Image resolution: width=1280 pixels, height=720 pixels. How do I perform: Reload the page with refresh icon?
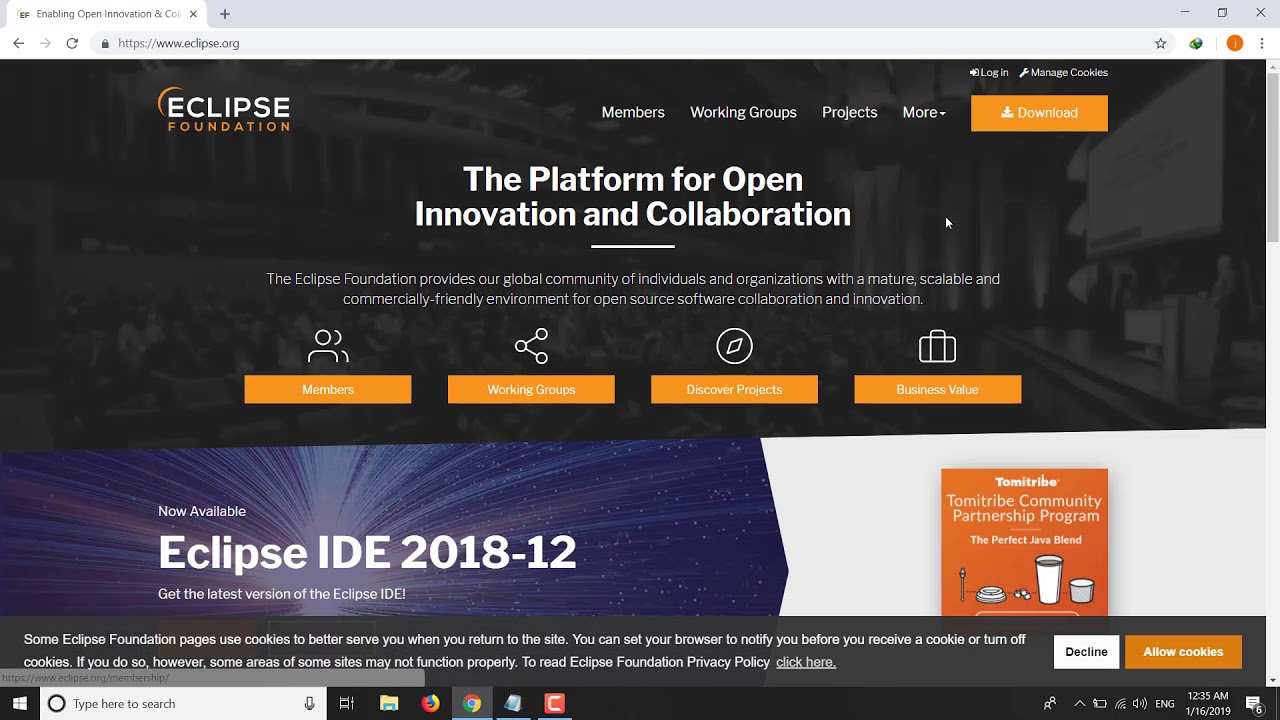click(72, 43)
